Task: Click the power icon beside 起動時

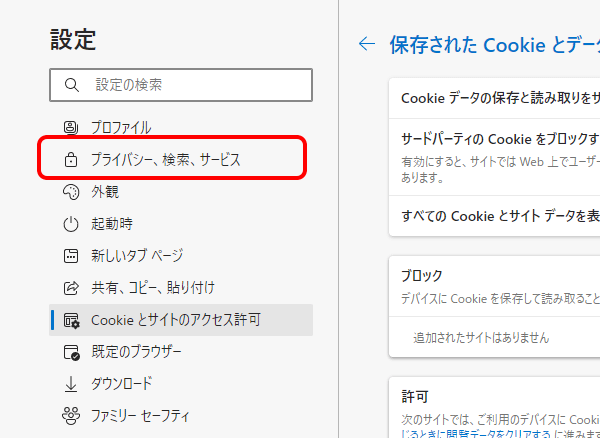Action: click(71, 224)
